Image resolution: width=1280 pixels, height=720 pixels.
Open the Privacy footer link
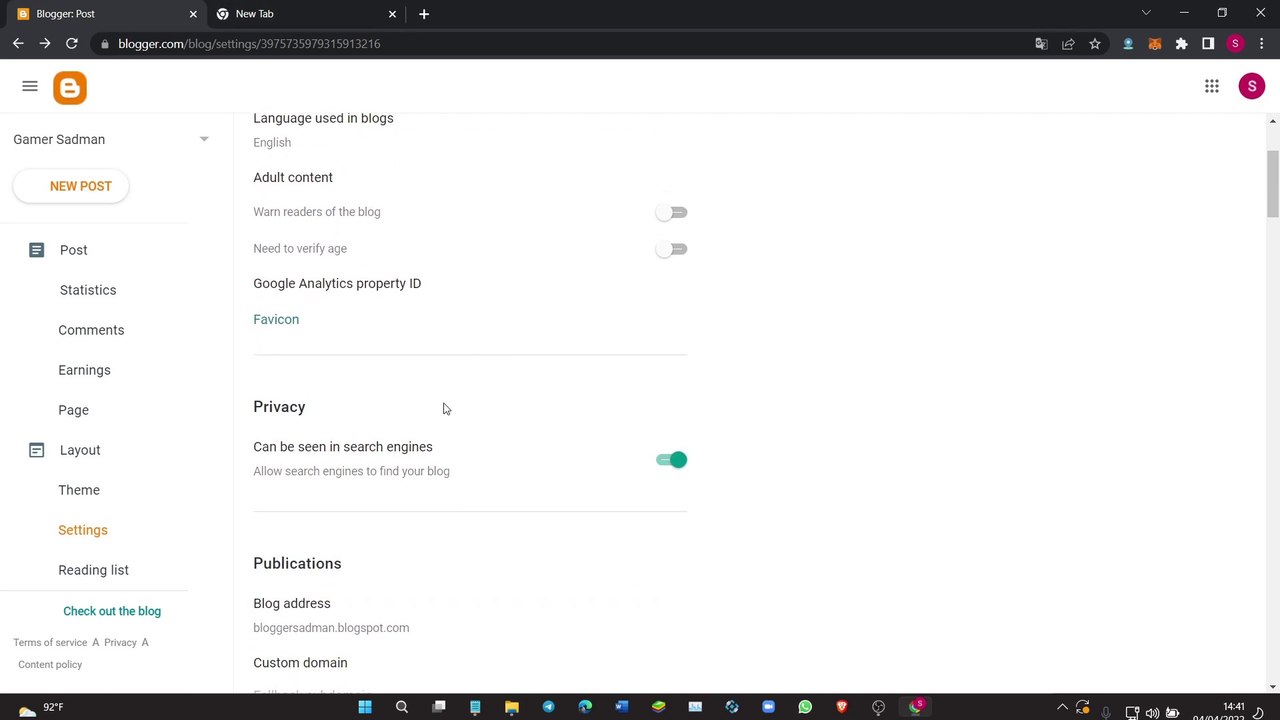click(x=120, y=642)
